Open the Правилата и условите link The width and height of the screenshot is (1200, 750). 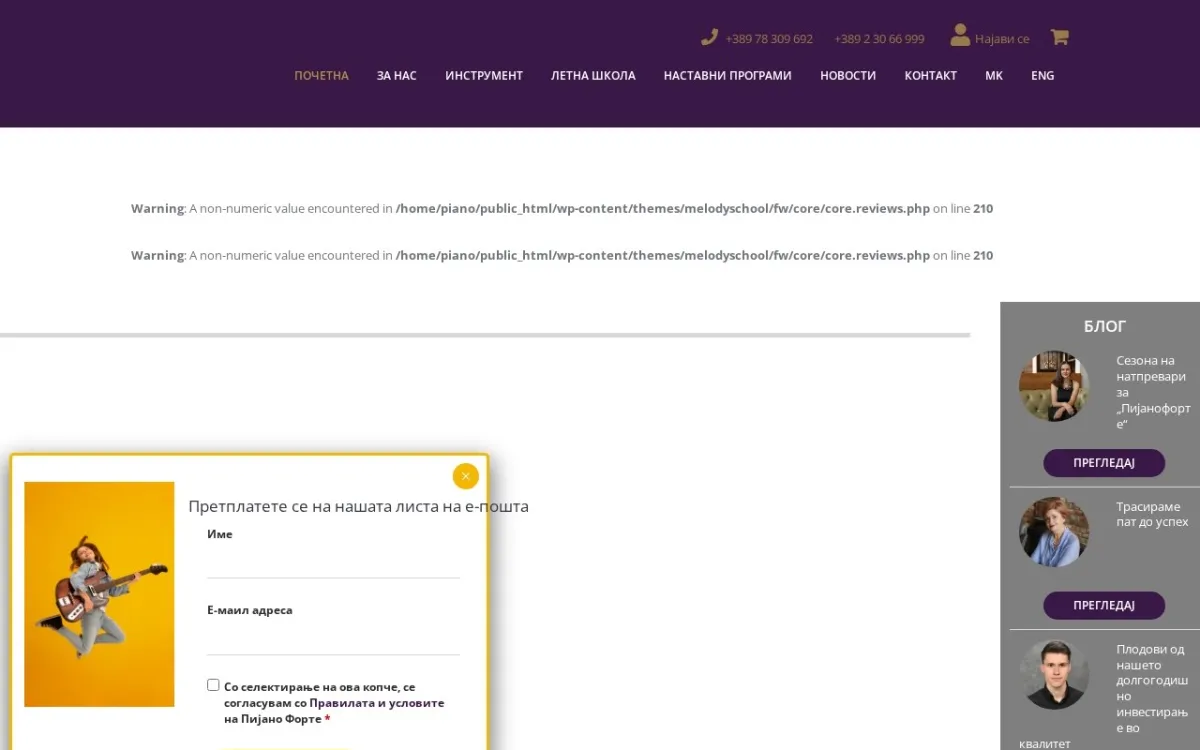coord(377,703)
